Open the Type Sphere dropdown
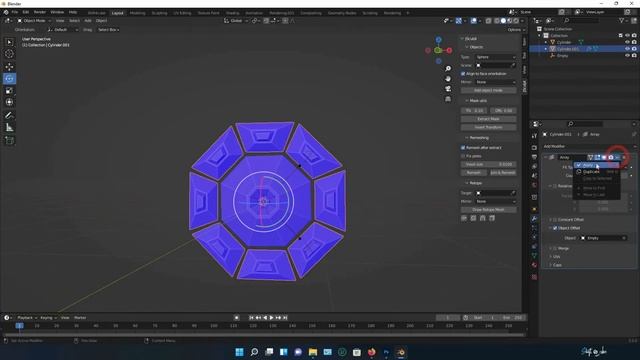The height and width of the screenshot is (360, 640). [x=496, y=57]
